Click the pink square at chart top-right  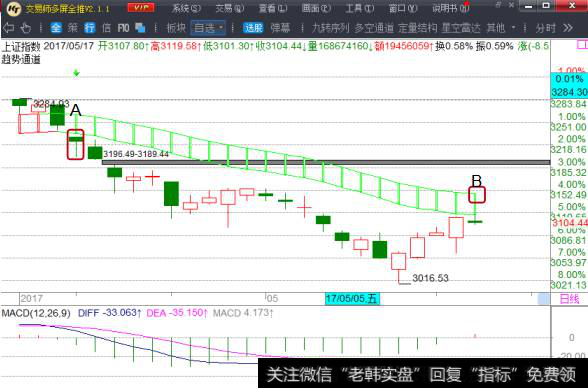[x=582, y=45]
